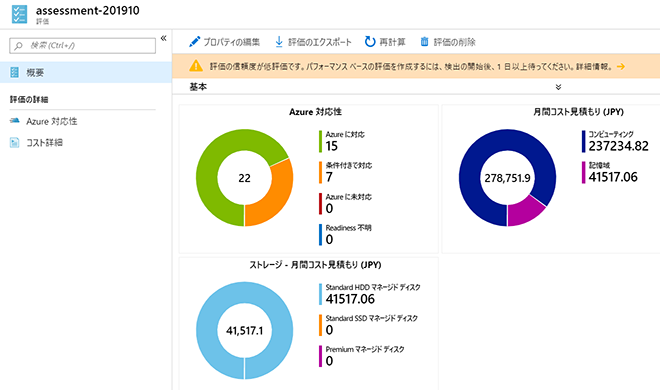This screenshot has height=390, width=660.
Task: Click the trash can delete icon
Action: pos(424,42)
